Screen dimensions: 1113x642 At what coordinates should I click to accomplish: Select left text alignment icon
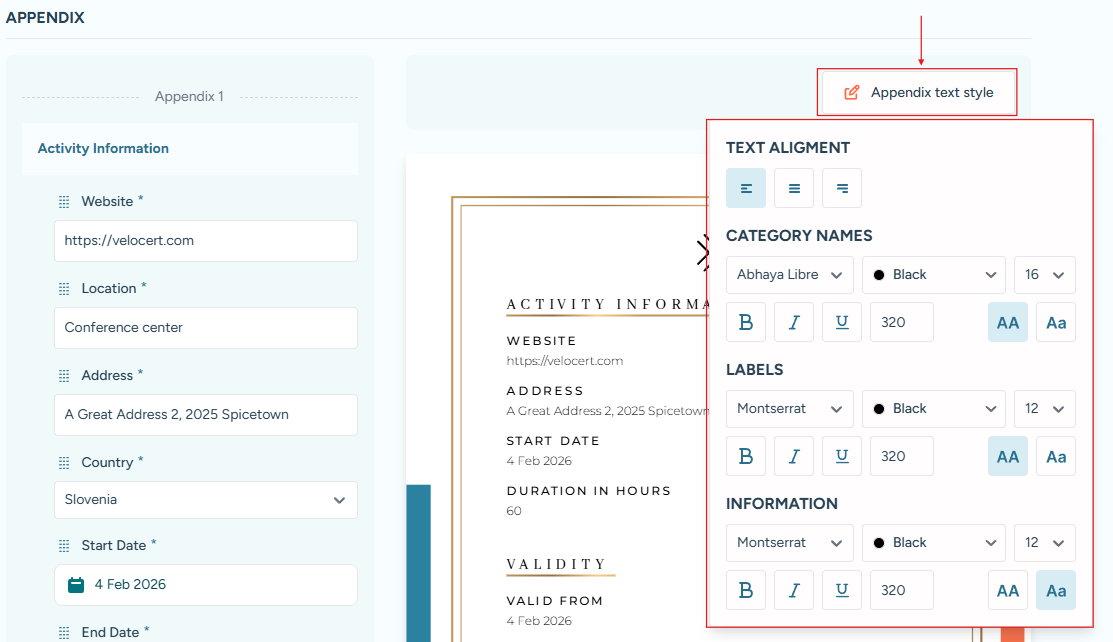[x=746, y=188]
